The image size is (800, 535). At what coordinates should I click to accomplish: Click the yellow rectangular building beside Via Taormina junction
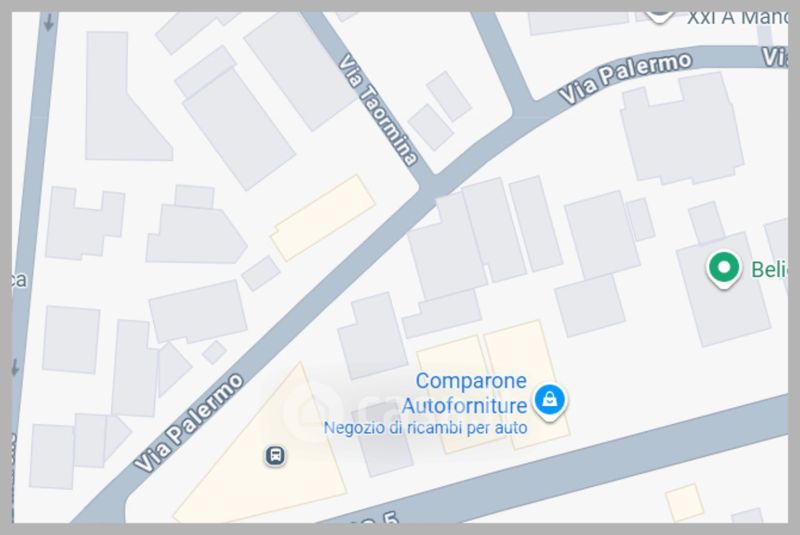(x=323, y=218)
